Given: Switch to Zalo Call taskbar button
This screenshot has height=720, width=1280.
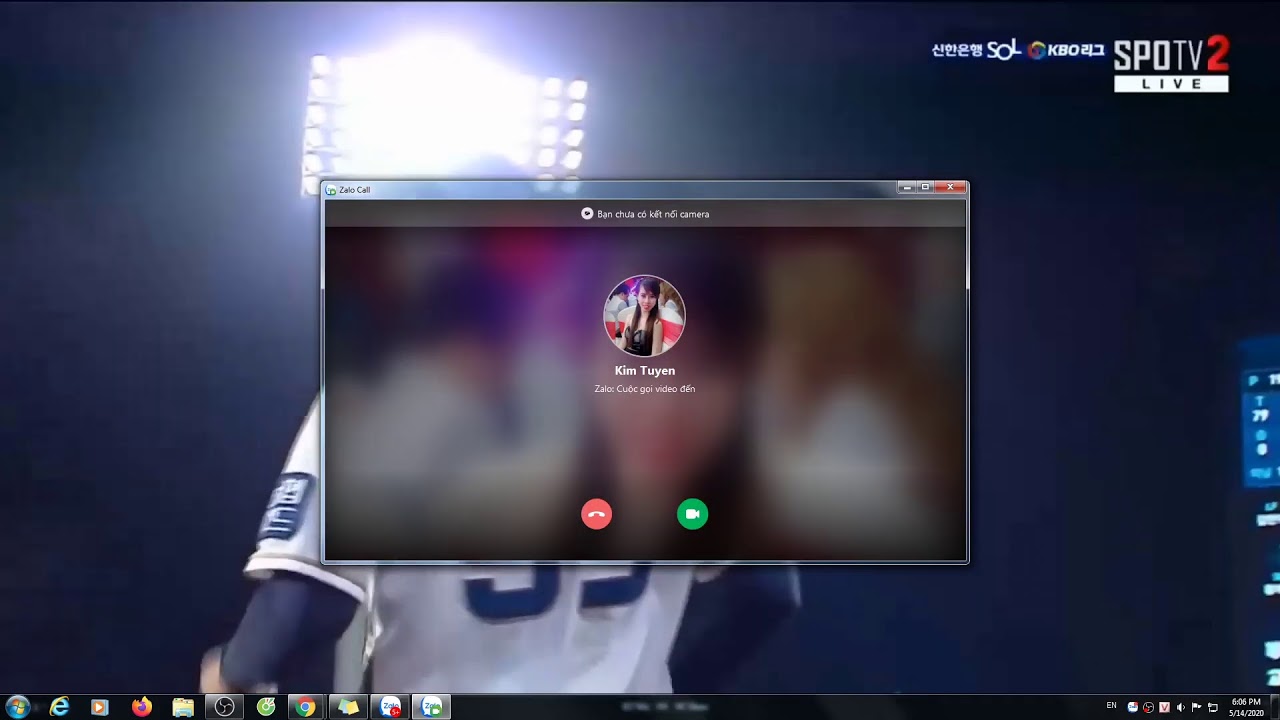Looking at the screenshot, I should click(431, 707).
